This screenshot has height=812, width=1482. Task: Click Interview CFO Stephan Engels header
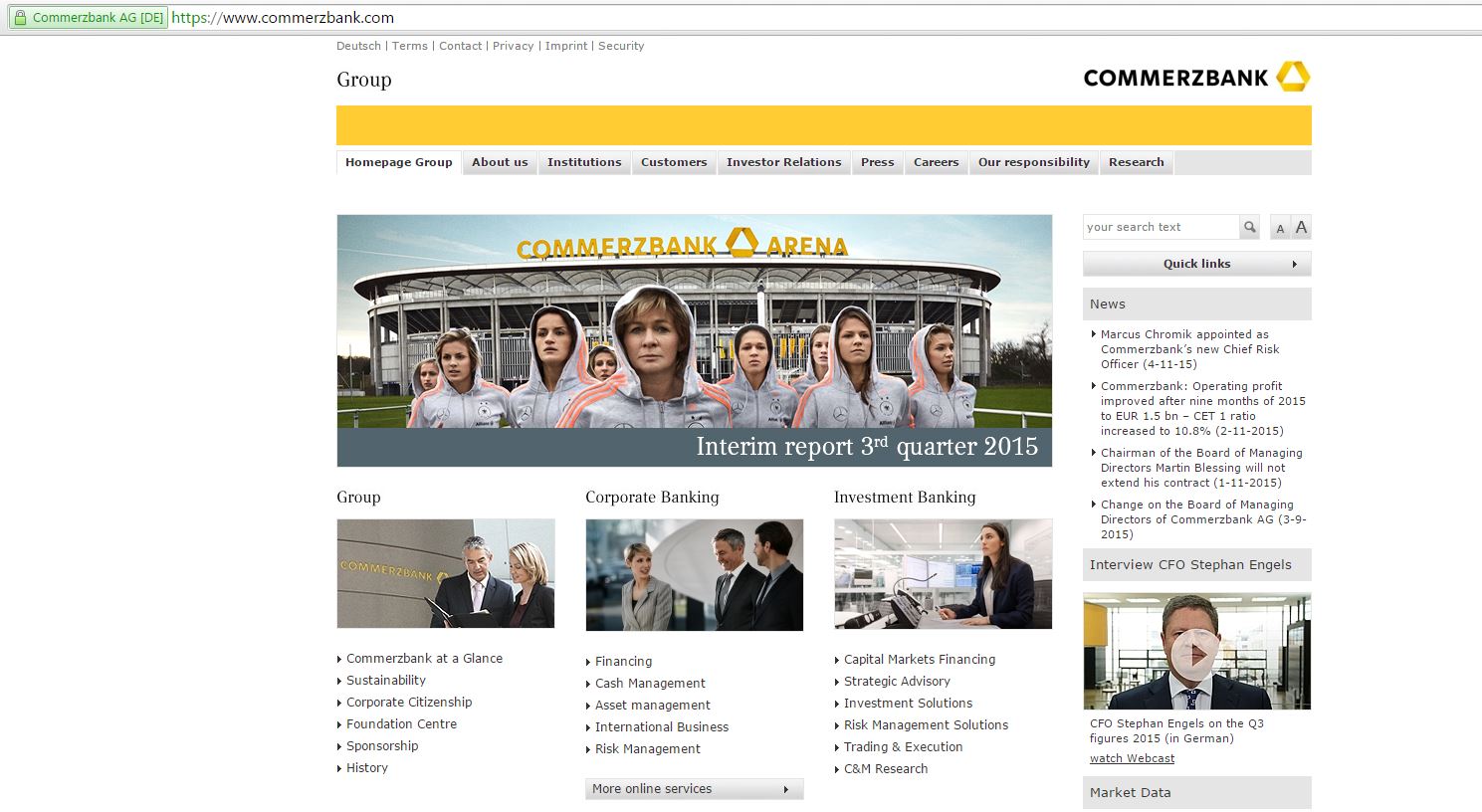click(x=1196, y=565)
